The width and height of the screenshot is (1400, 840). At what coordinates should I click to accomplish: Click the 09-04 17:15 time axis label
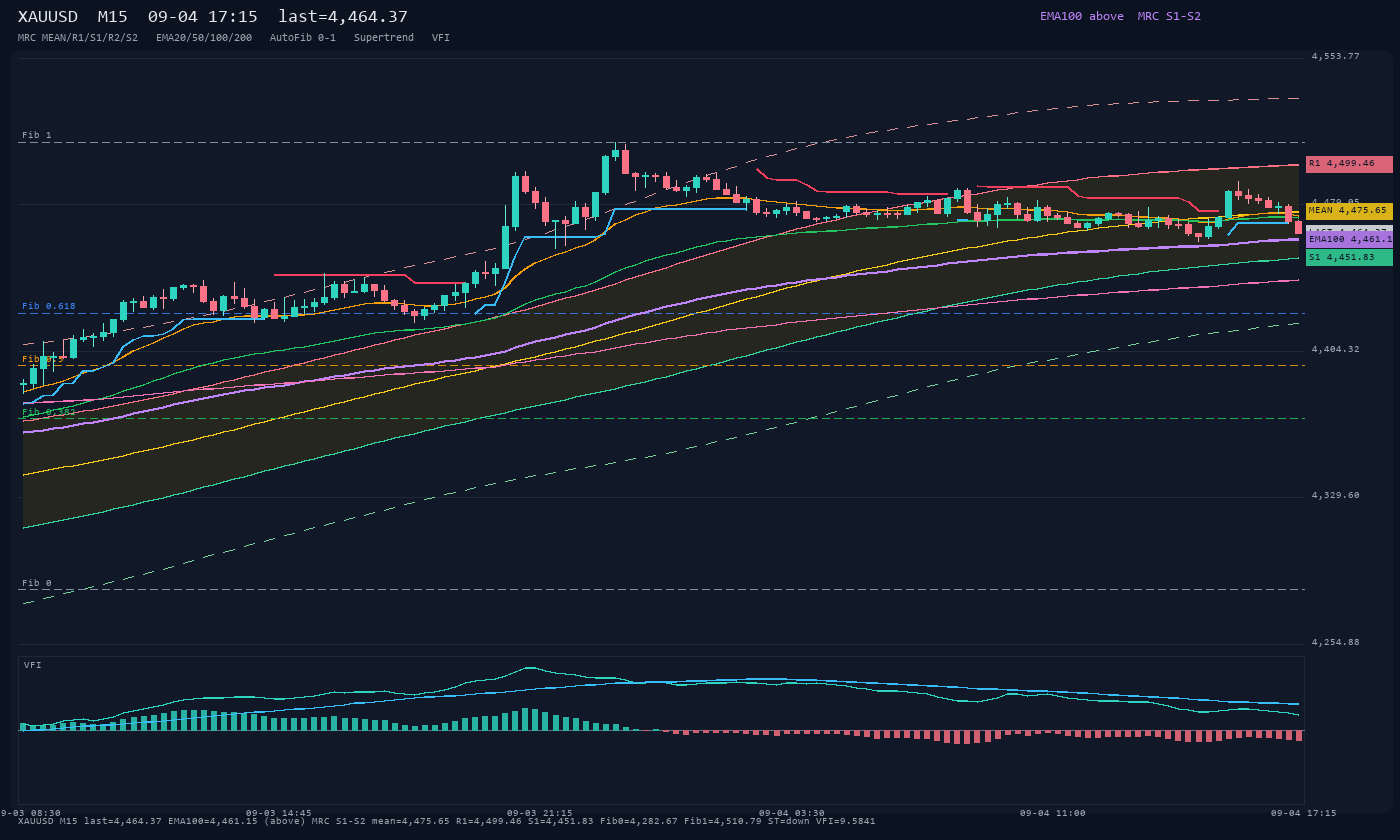tap(1303, 813)
